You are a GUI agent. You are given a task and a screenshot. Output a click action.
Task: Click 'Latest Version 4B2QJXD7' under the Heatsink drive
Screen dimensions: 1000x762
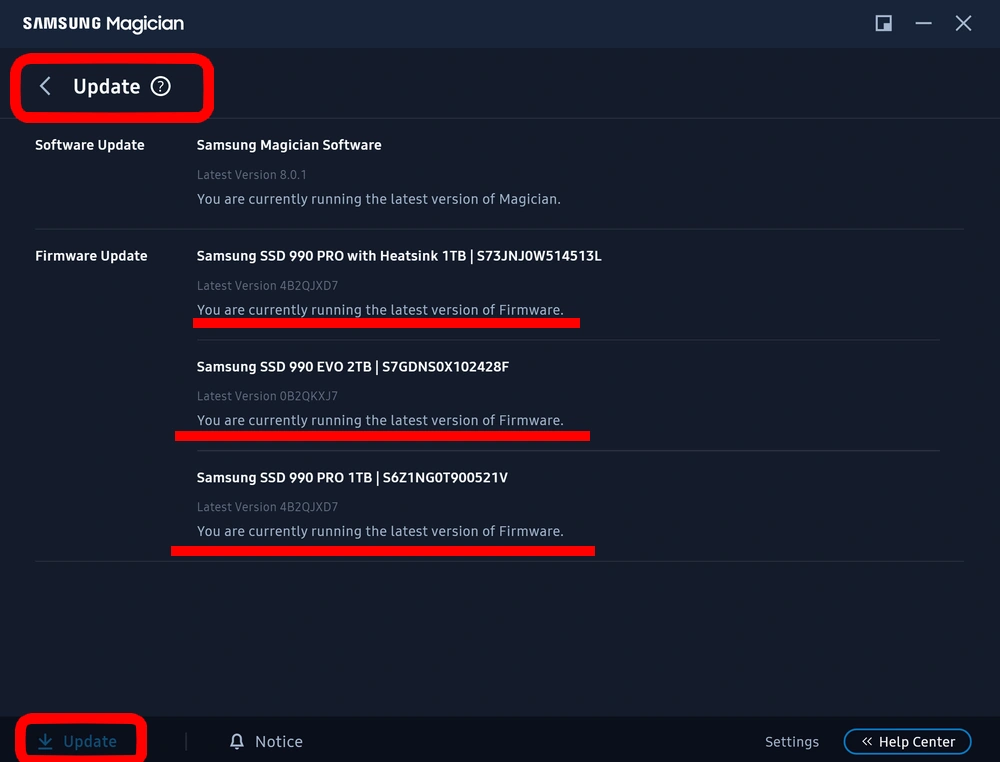point(267,286)
